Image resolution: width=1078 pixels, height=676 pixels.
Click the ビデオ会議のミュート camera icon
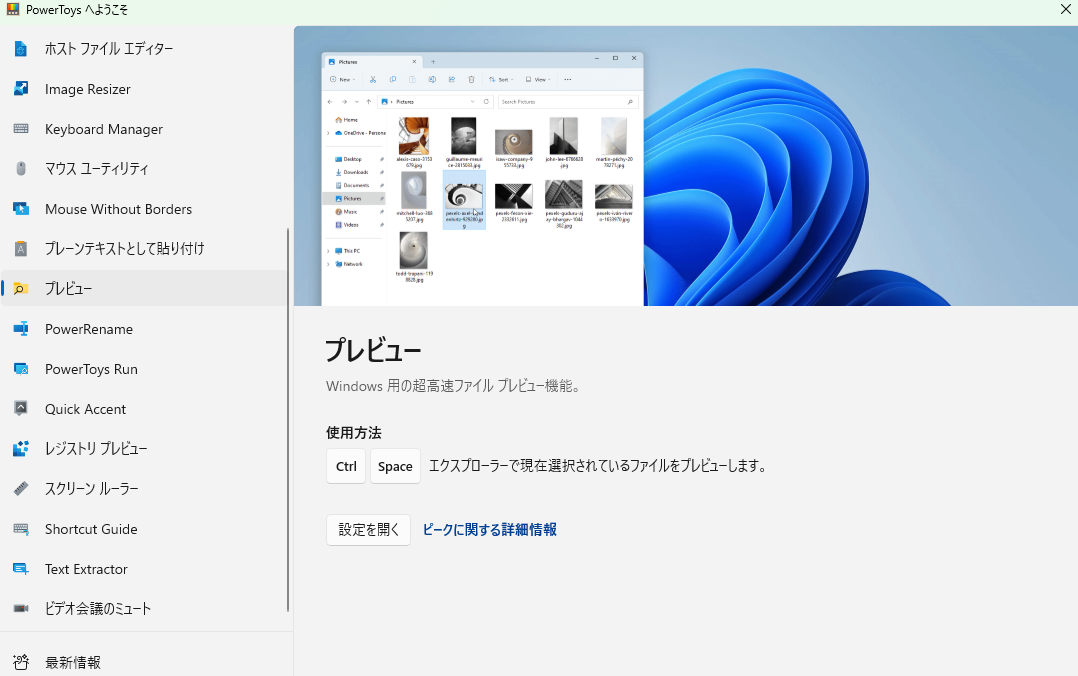point(21,609)
